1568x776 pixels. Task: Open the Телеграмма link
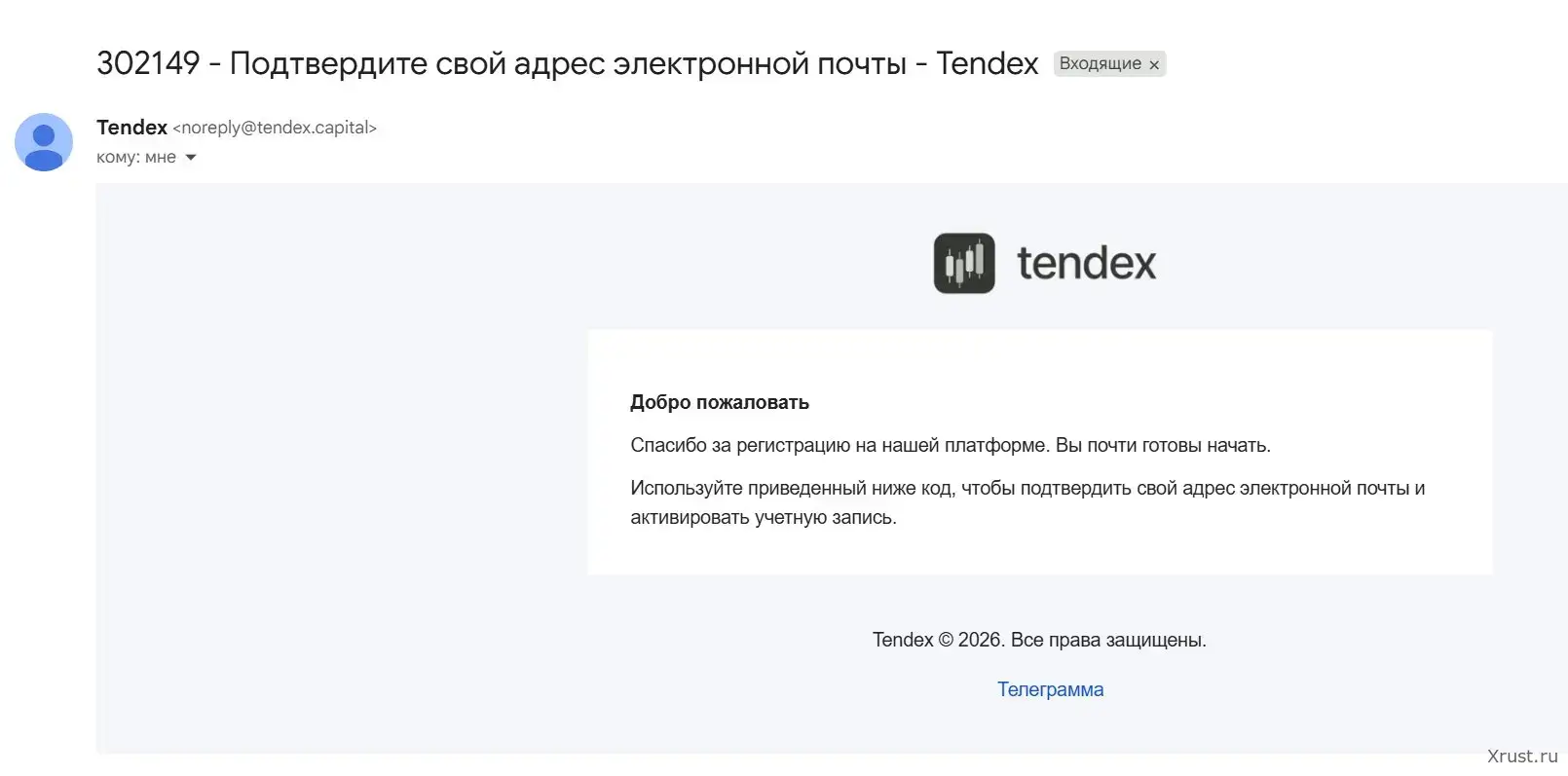point(1050,689)
